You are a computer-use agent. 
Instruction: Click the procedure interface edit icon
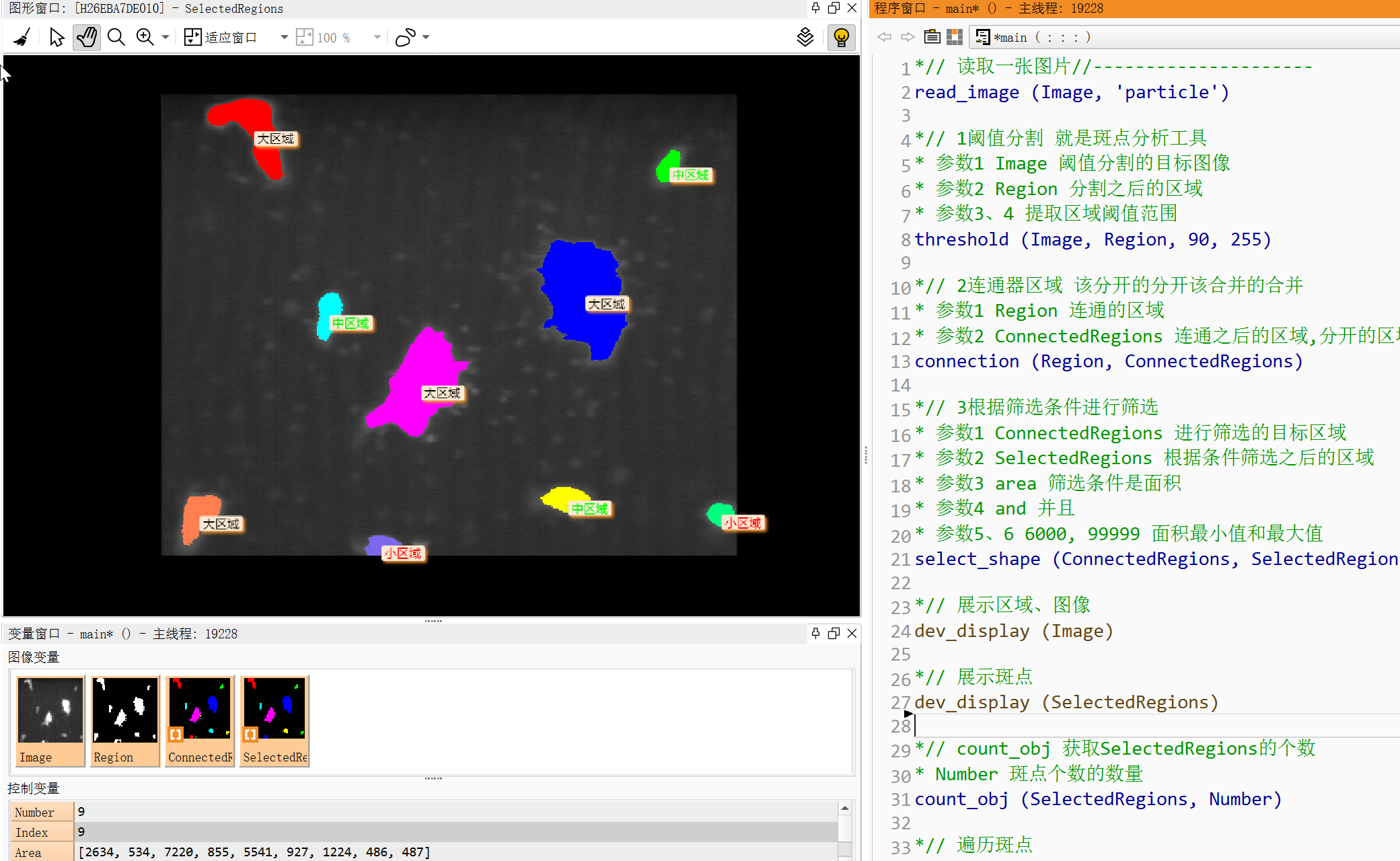click(932, 37)
